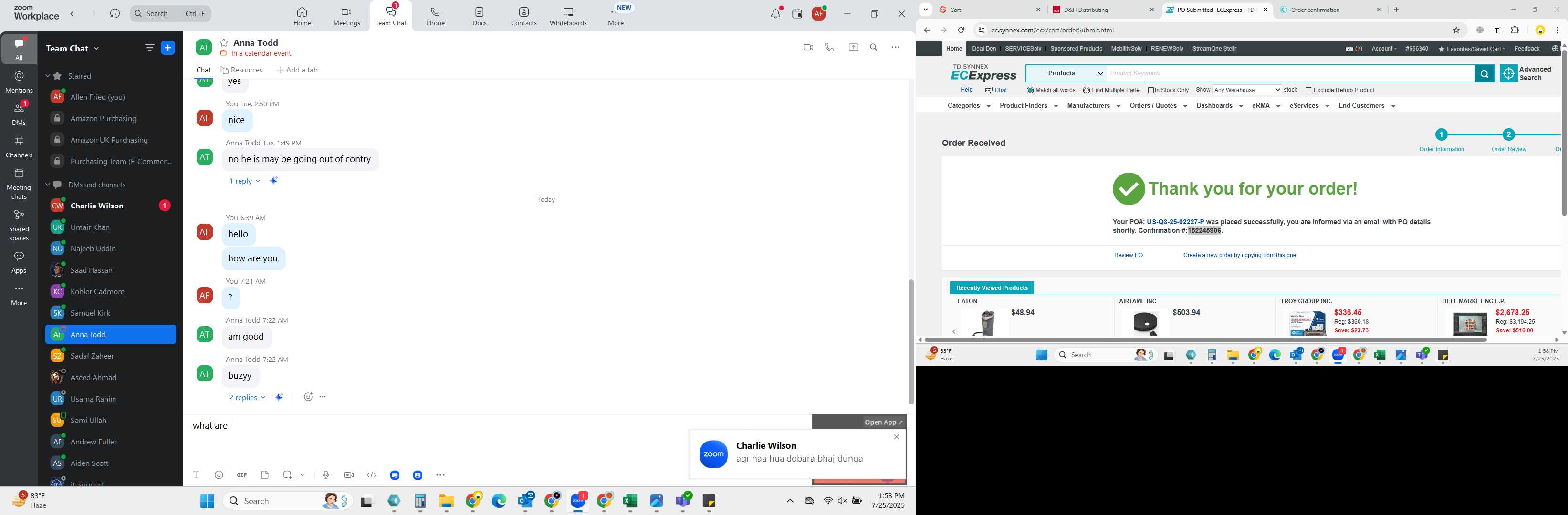Create a new chat with plus button
1568x515 pixels.
tap(168, 48)
